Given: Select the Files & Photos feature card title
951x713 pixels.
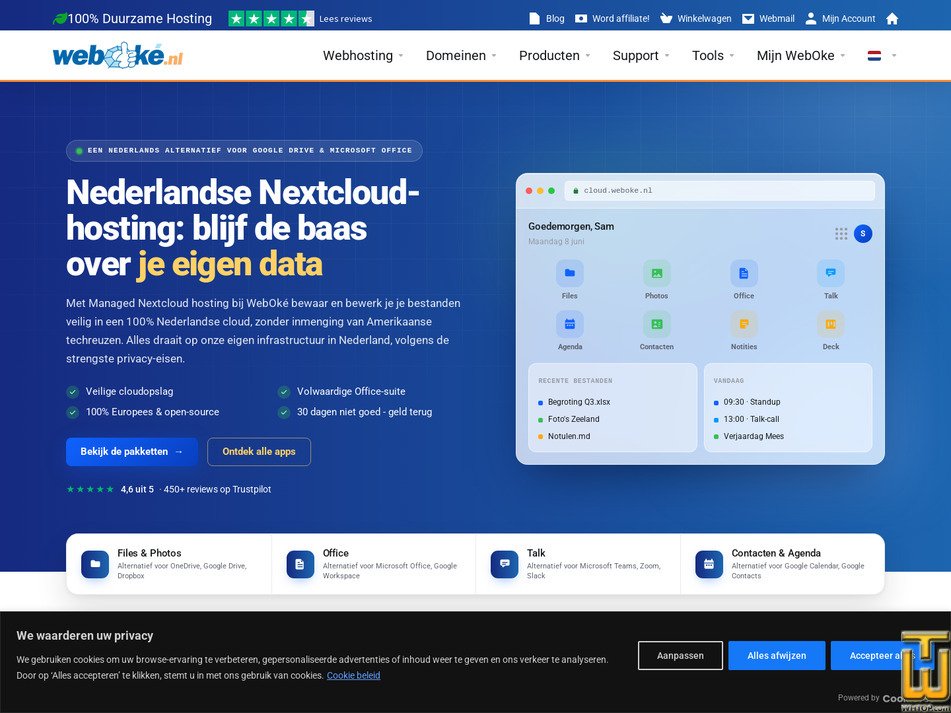Looking at the screenshot, I should tap(149, 553).
